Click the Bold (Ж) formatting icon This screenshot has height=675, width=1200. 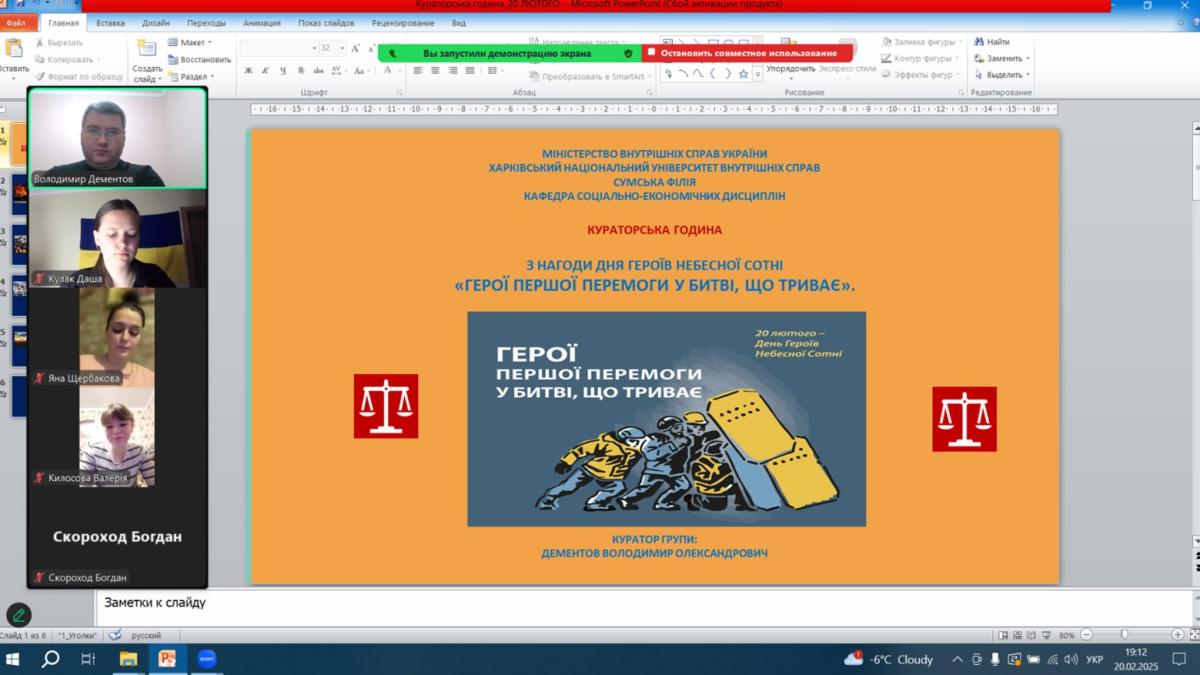(249, 71)
